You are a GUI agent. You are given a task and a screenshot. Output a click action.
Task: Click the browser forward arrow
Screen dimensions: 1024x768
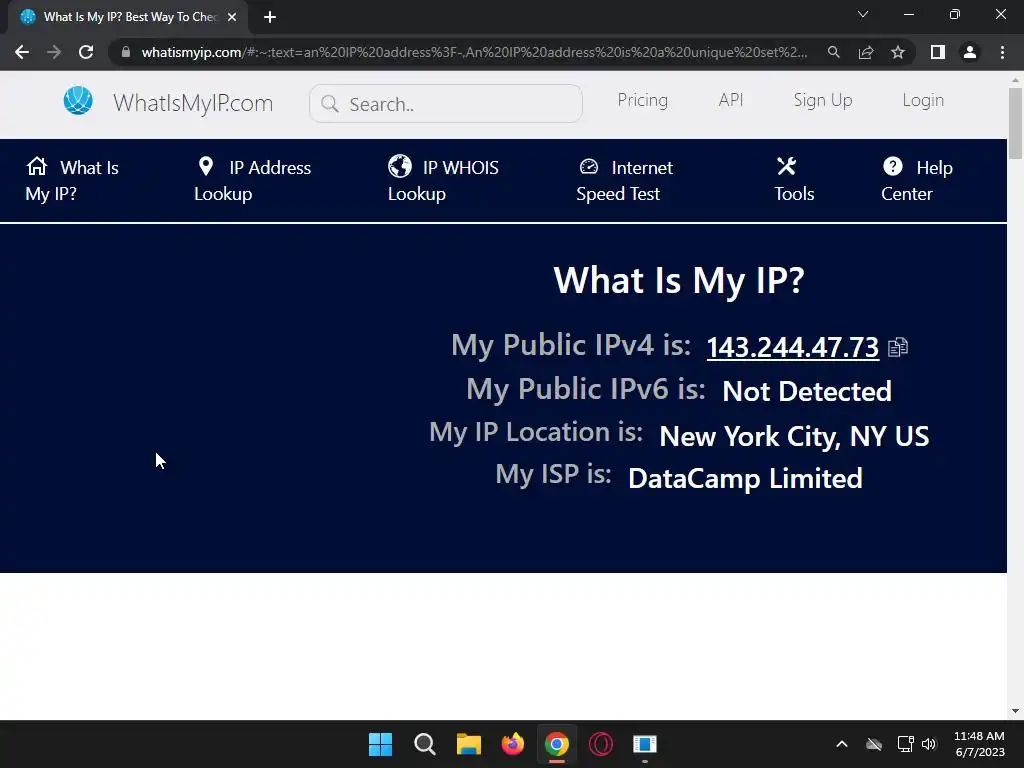click(54, 52)
